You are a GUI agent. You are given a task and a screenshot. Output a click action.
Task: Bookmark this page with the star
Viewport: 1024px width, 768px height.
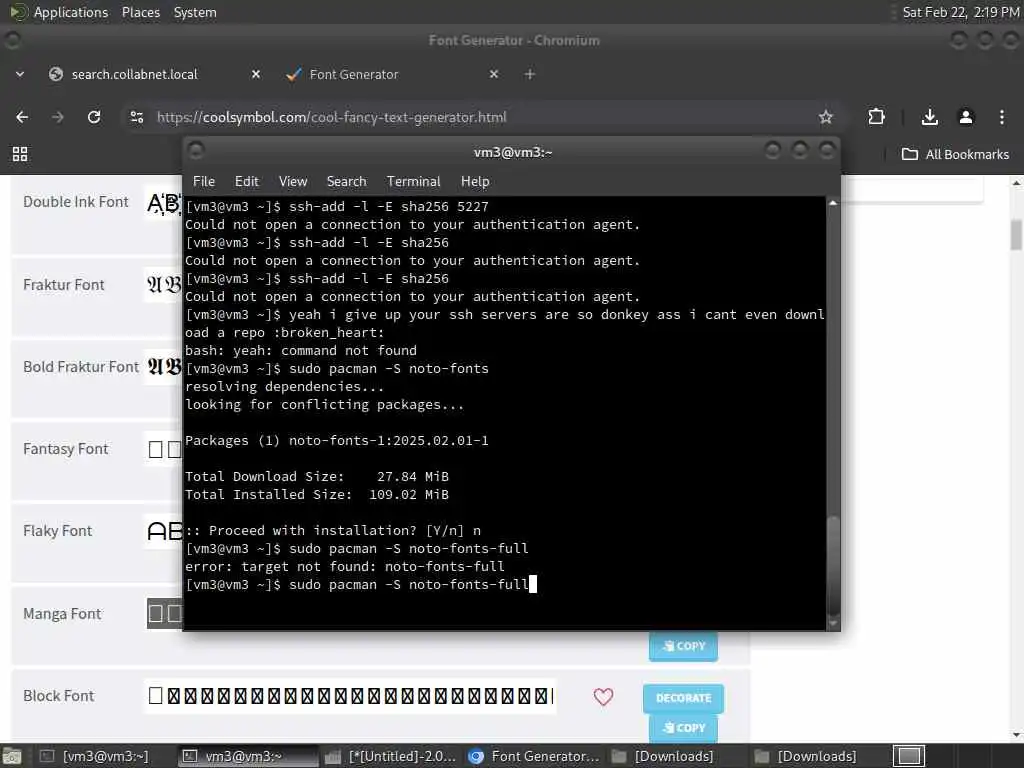click(x=825, y=117)
